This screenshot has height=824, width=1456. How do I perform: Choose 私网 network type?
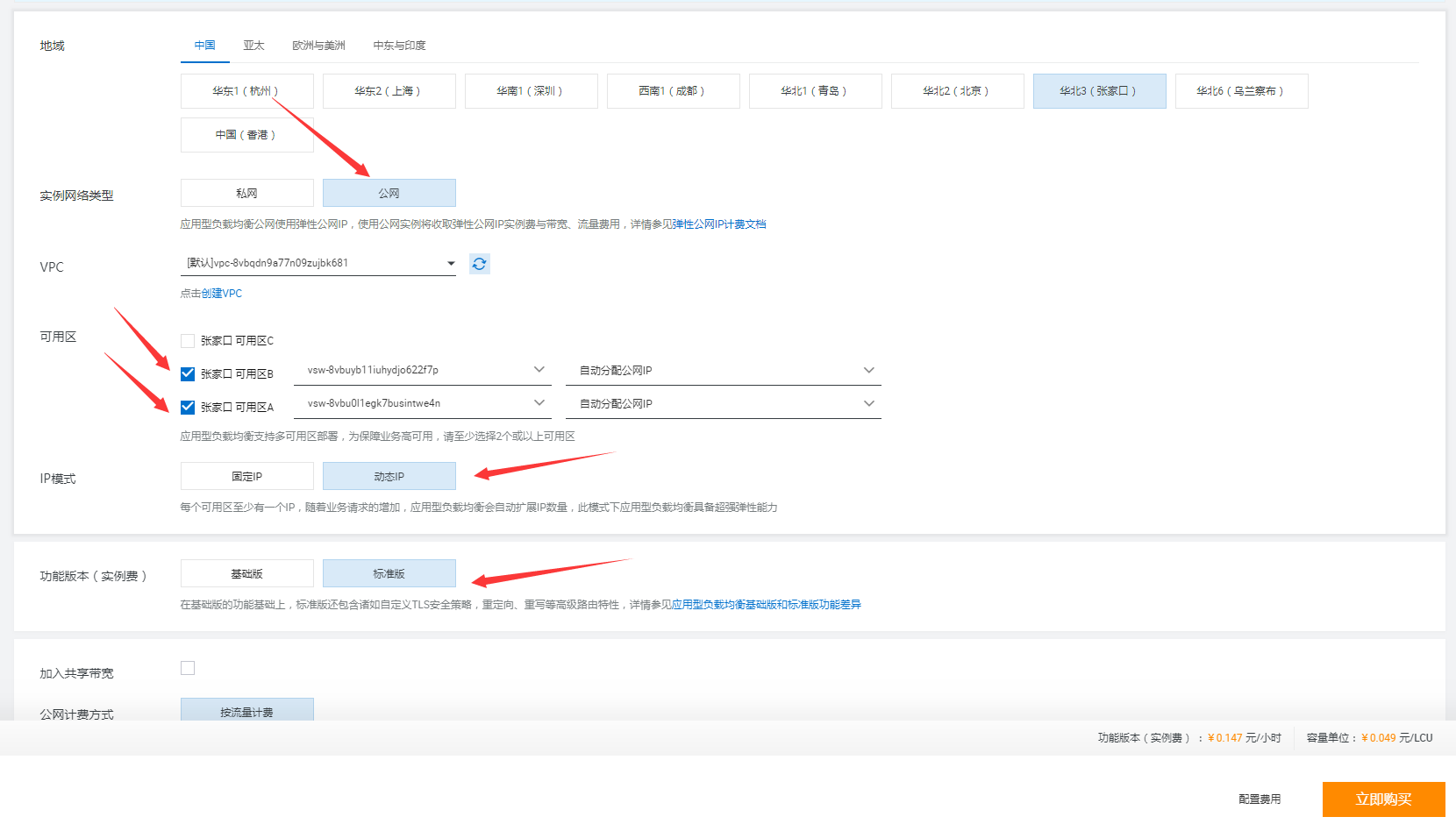pyautogui.click(x=247, y=193)
